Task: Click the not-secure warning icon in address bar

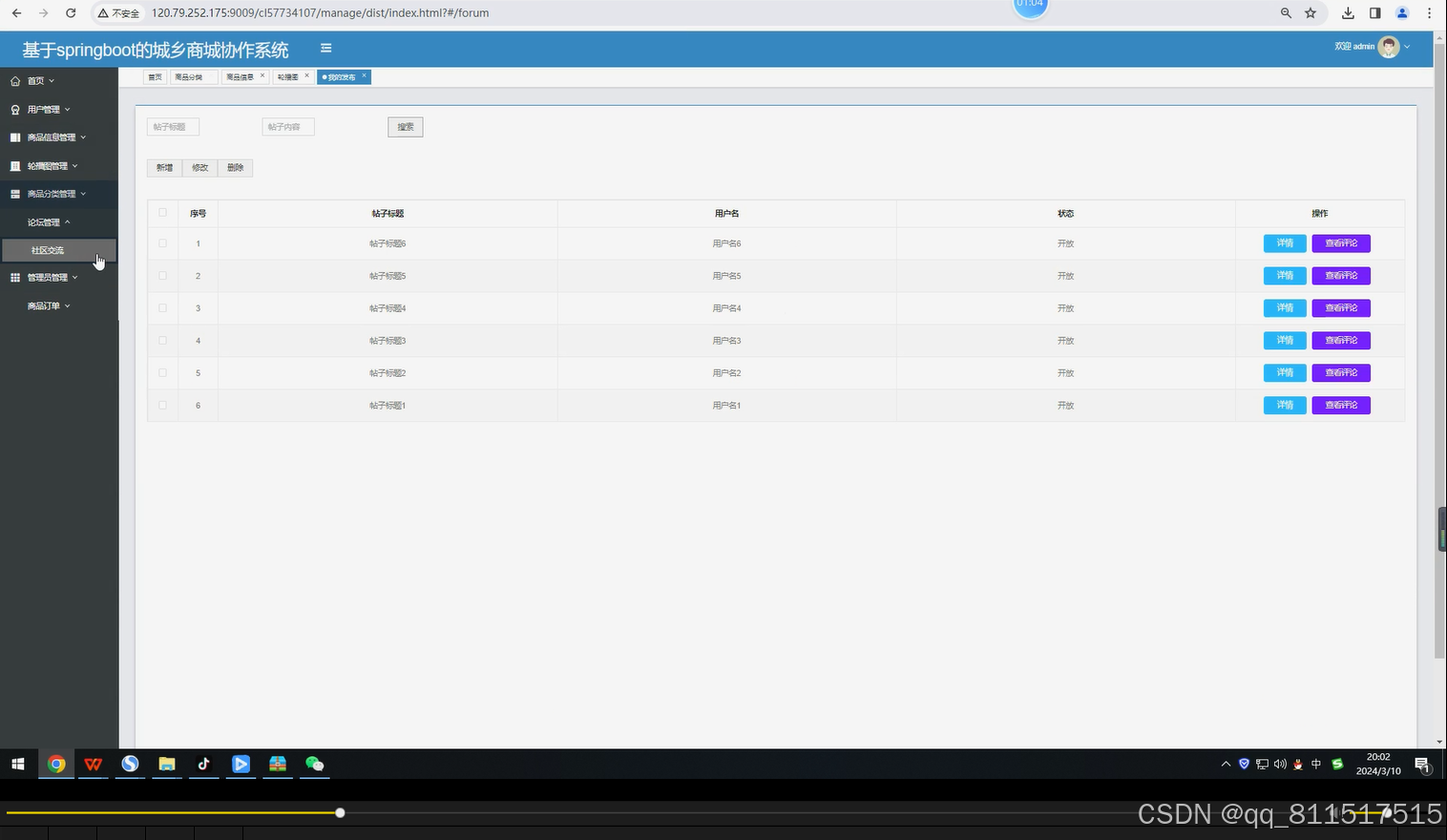Action: (103, 13)
